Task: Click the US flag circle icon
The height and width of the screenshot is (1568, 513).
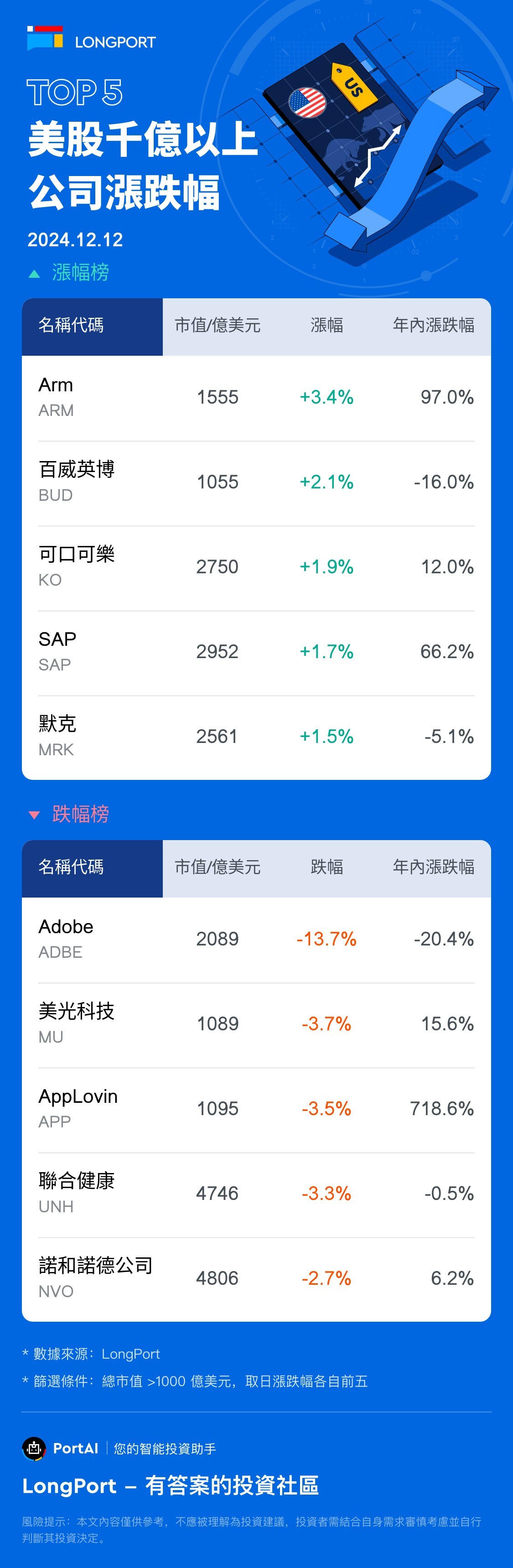Action: pyautogui.click(x=307, y=102)
